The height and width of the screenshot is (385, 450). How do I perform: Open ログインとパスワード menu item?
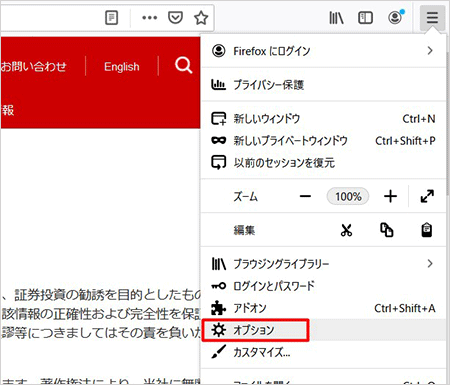tap(323, 286)
